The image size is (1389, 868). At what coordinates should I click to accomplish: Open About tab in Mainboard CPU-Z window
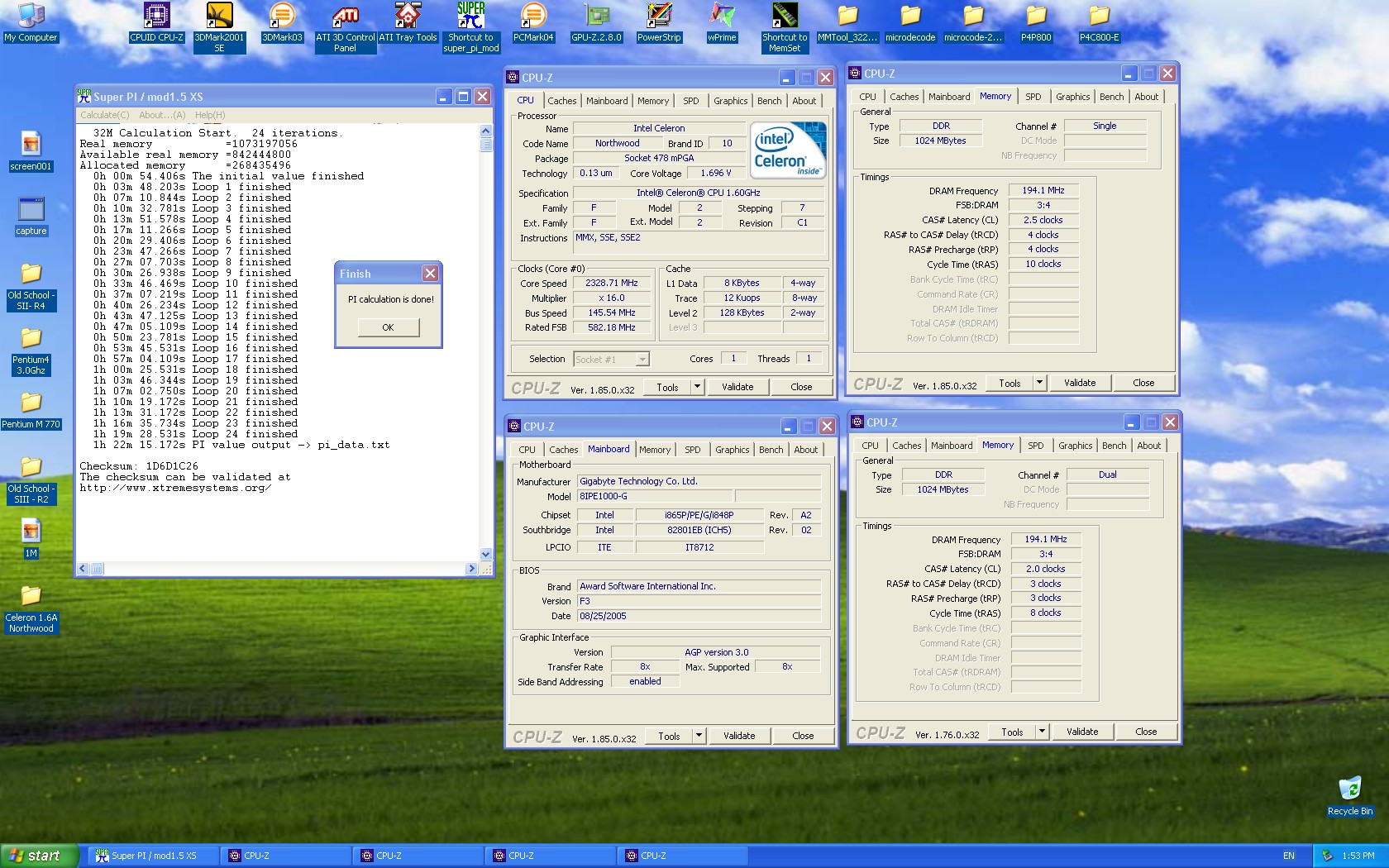coord(805,450)
